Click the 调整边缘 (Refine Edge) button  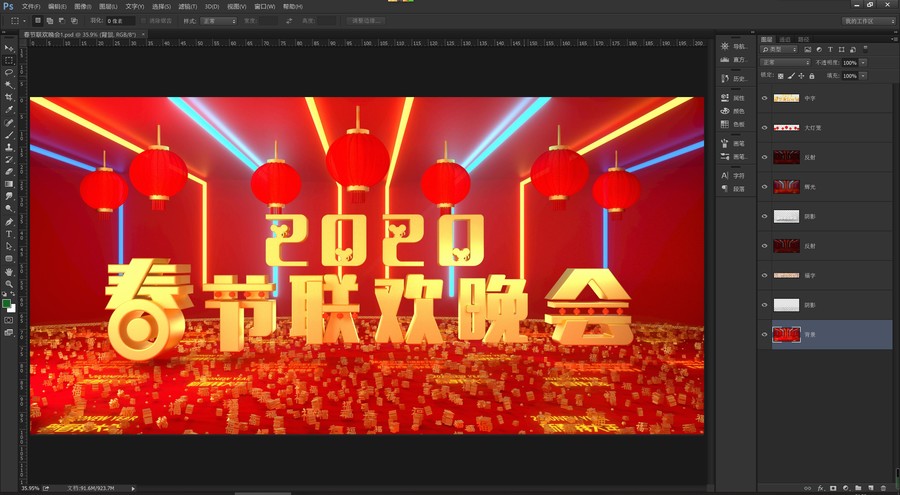pos(366,21)
